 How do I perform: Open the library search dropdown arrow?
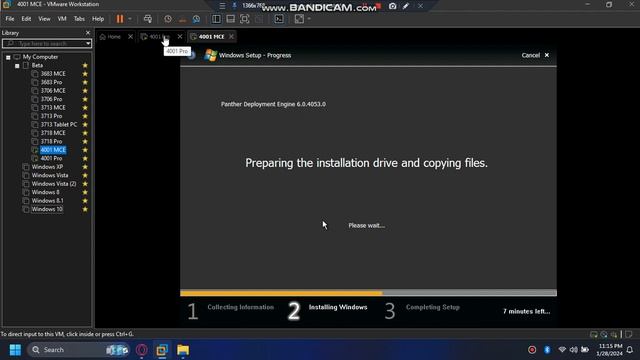[88, 43]
